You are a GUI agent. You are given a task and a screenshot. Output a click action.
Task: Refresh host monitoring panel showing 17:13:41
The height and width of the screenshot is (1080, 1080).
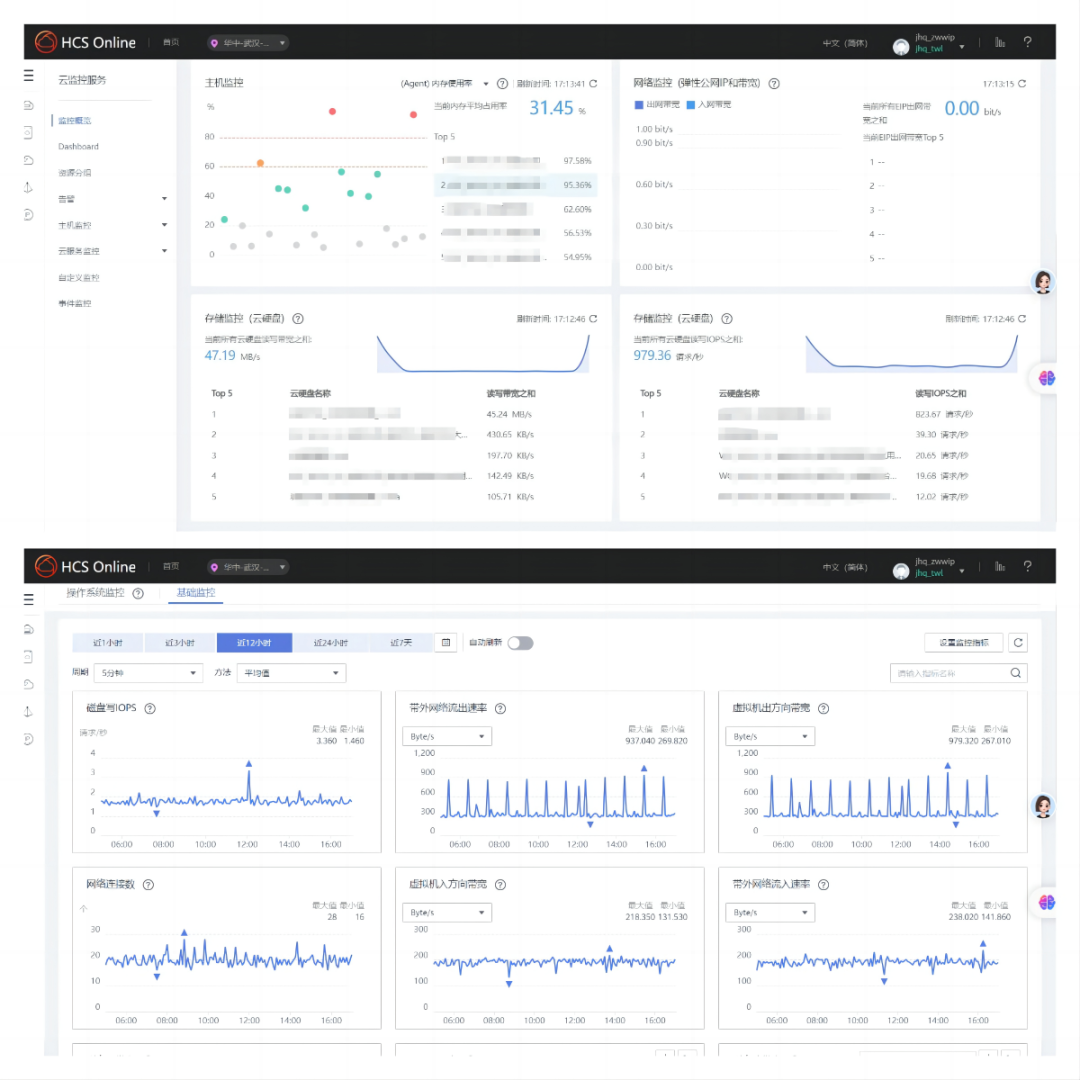point(593,83)
